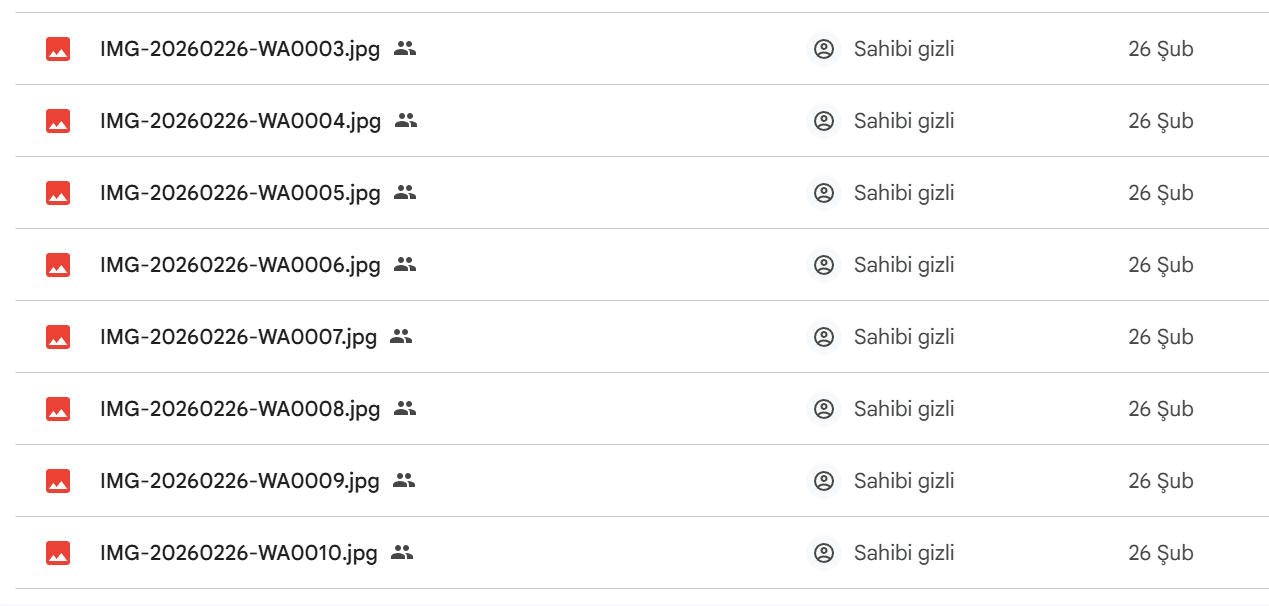This screenshot has height=606, width=1269.
Task: Select the IMG-20260226-WA0009.jpg file name
Action: coord(240,481)
